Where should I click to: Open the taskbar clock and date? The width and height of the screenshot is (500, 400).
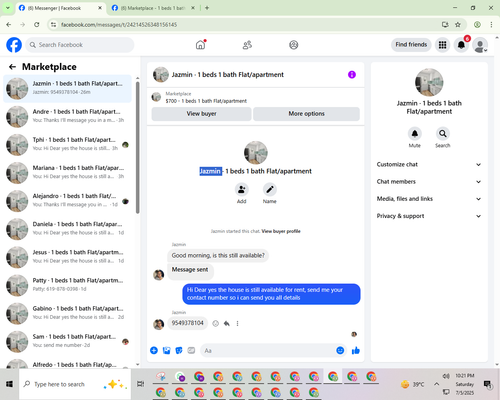click(x=465, y=384)
